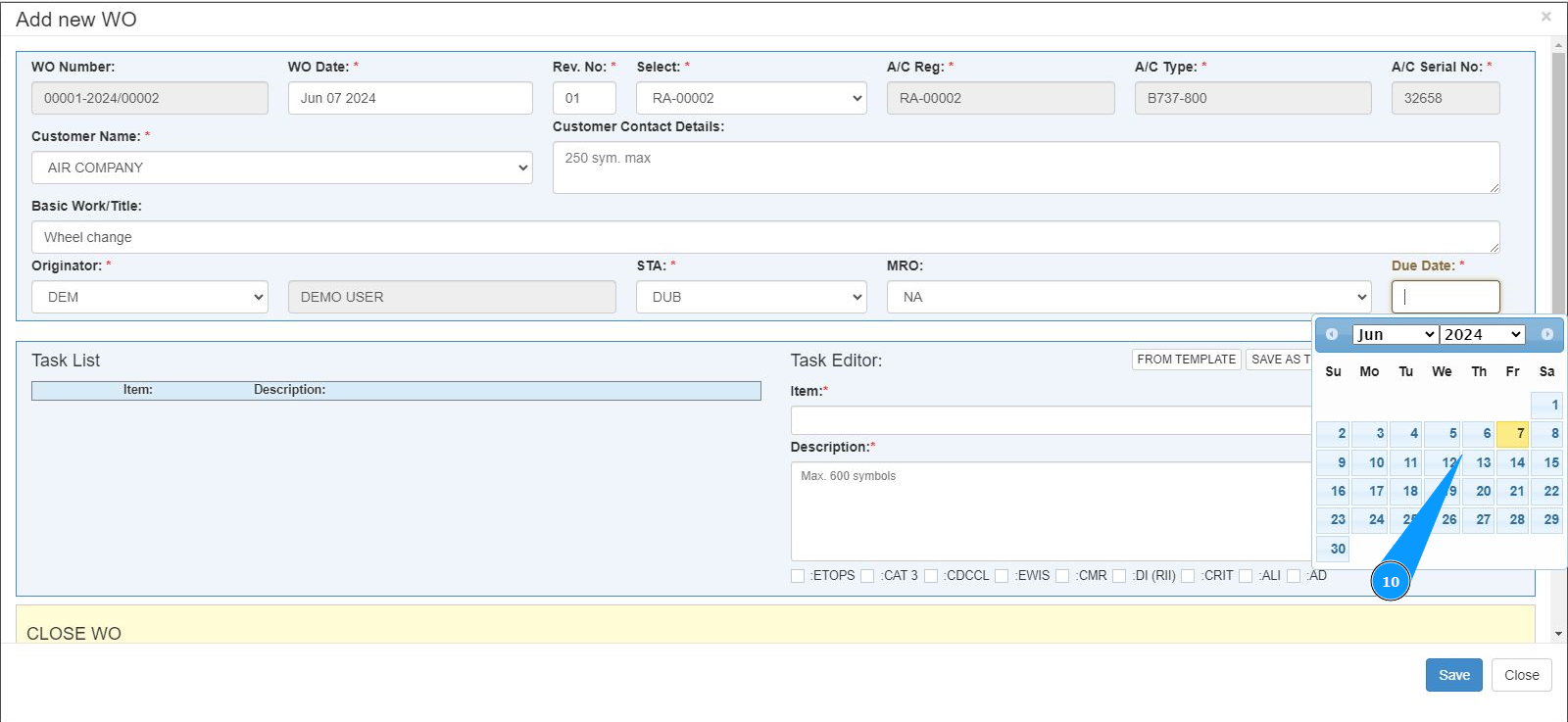Choose June 20 in the calendar

(x=1479, y=491)
